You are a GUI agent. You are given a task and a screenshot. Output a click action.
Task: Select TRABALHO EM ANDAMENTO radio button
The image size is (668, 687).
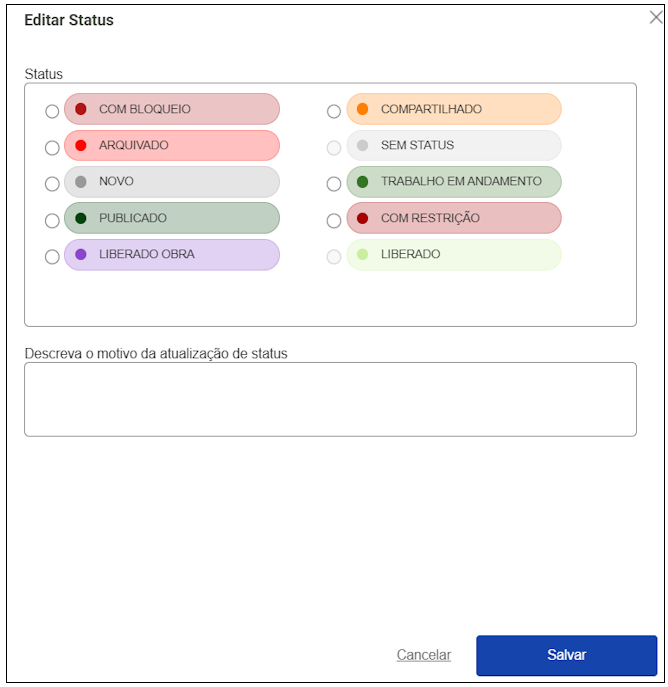tap(334, 184)
